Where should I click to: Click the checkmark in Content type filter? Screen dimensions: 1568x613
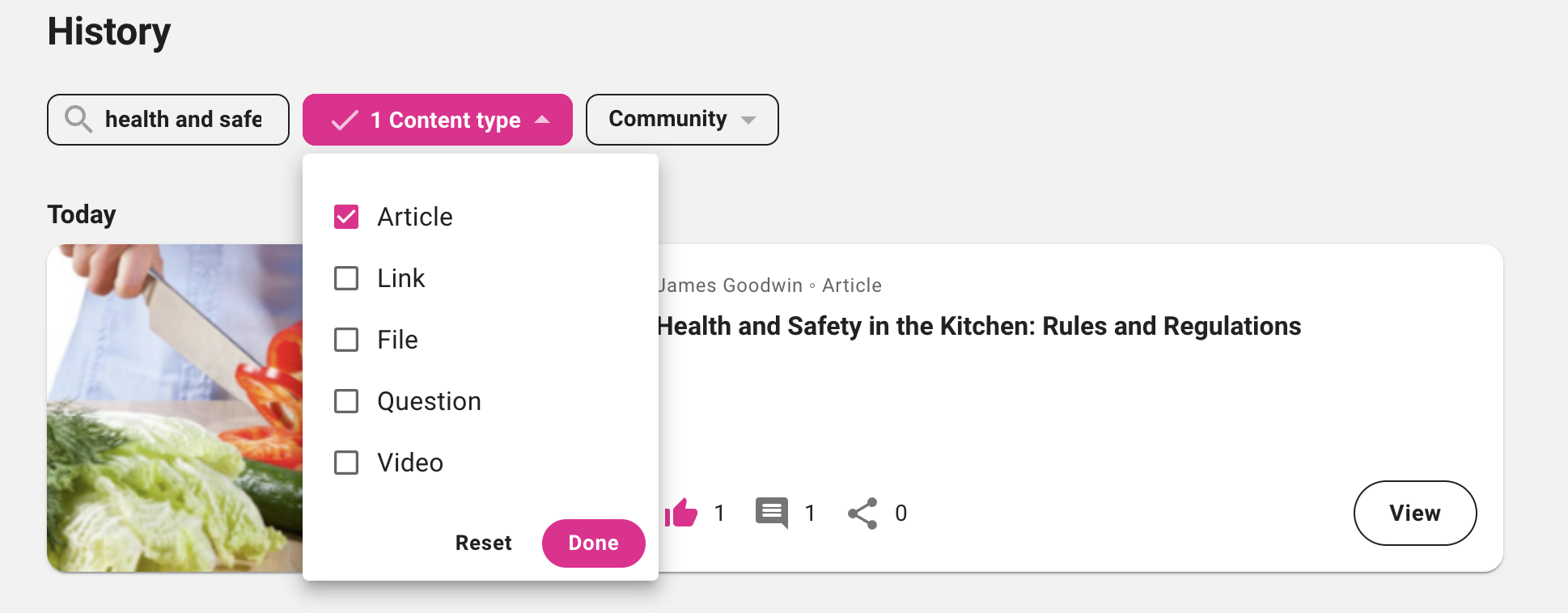[345, 120]
